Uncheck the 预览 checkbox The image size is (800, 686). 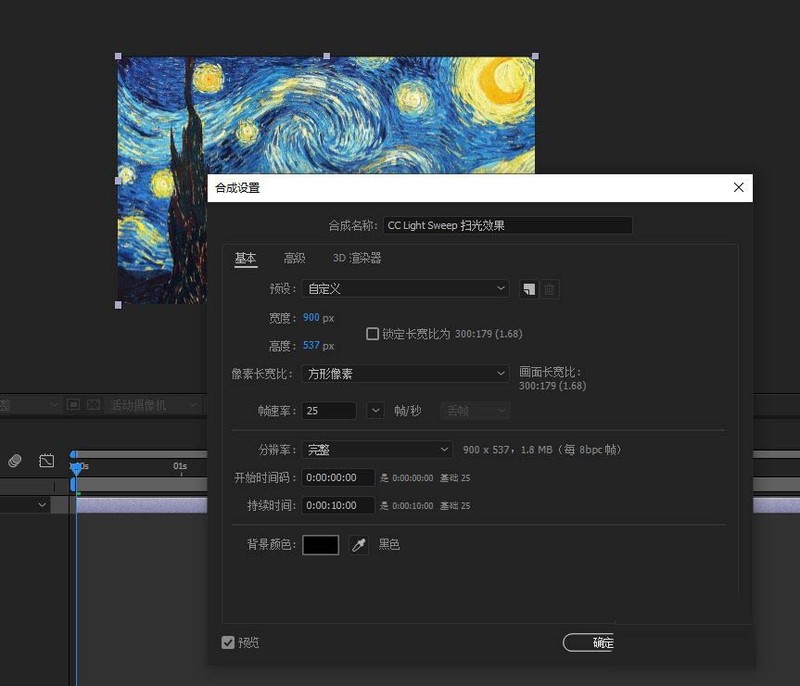228,643
